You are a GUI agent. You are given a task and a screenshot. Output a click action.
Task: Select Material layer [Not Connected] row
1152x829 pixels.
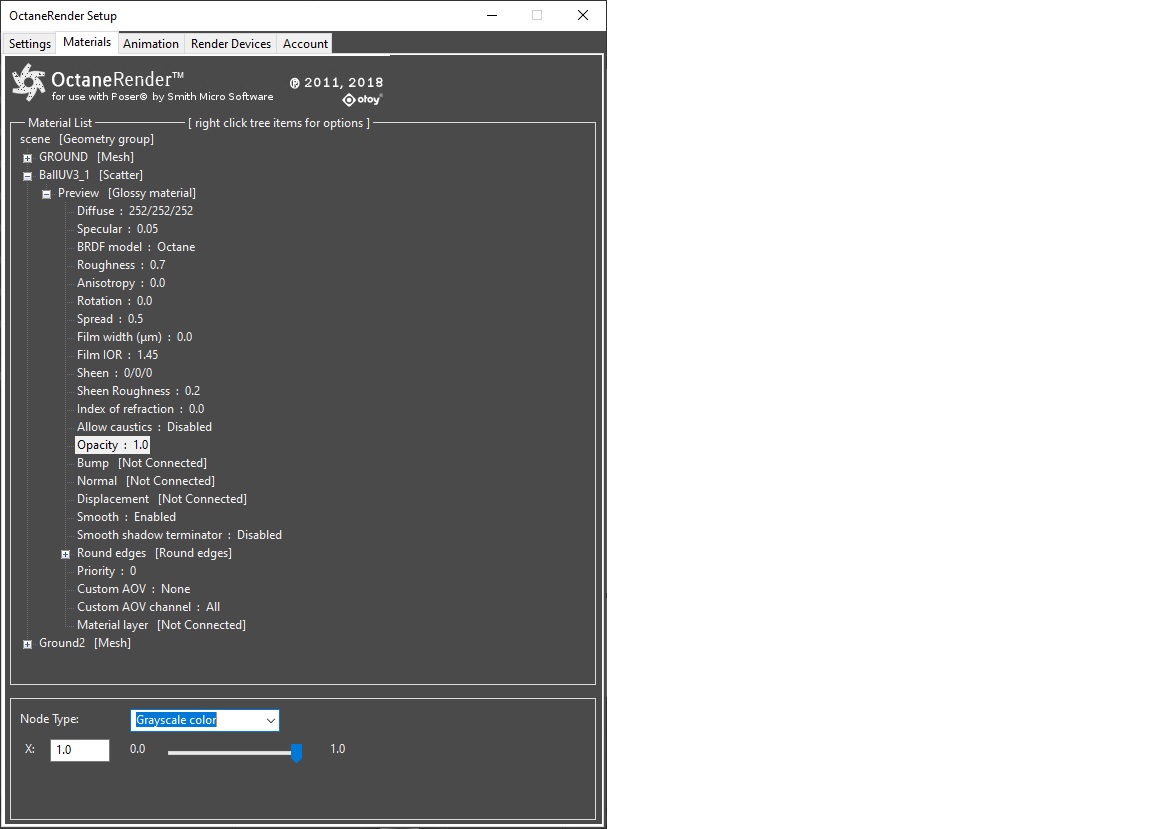coord(162,625)
